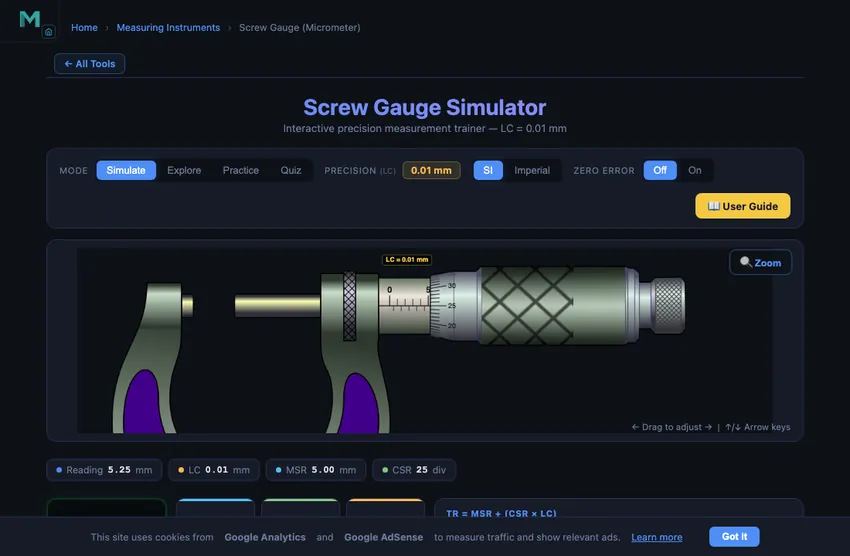Viewport: 850px width, 556px height.
Task: Click the micrometer lock nut ring
Action: pyautogui.click(x=350, y=306)
